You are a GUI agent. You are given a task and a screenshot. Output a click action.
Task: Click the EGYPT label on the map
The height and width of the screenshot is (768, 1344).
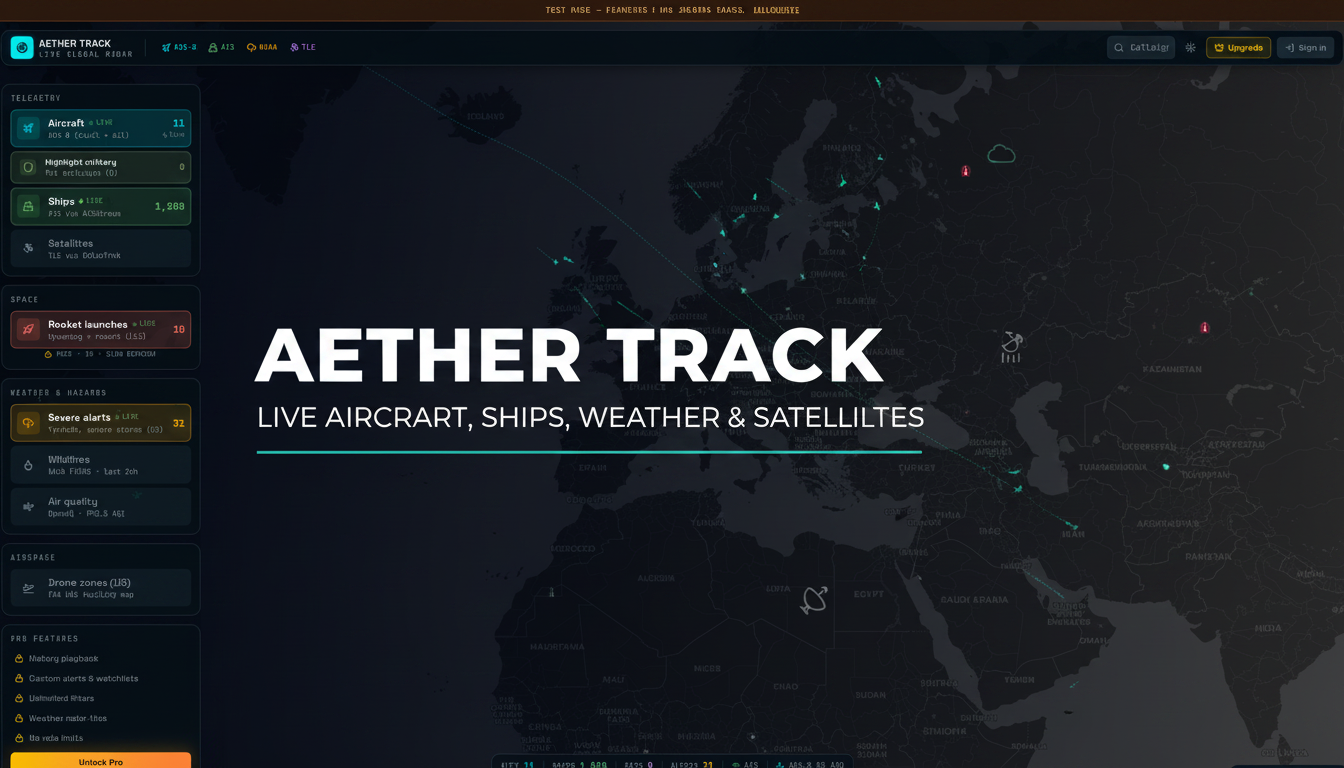point(870,594)
